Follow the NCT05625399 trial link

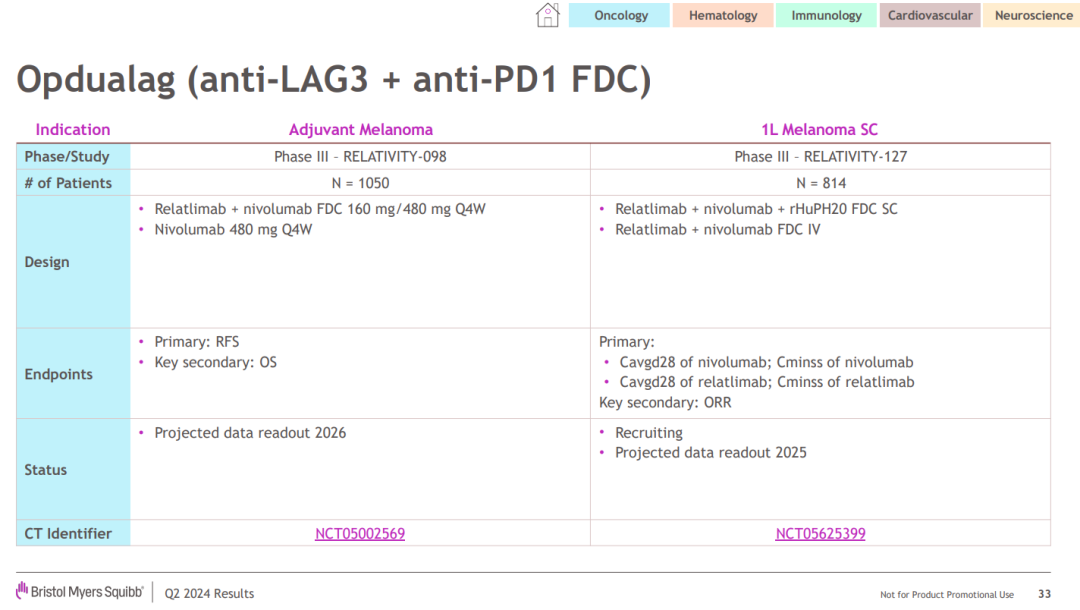[x=820, y=534]
